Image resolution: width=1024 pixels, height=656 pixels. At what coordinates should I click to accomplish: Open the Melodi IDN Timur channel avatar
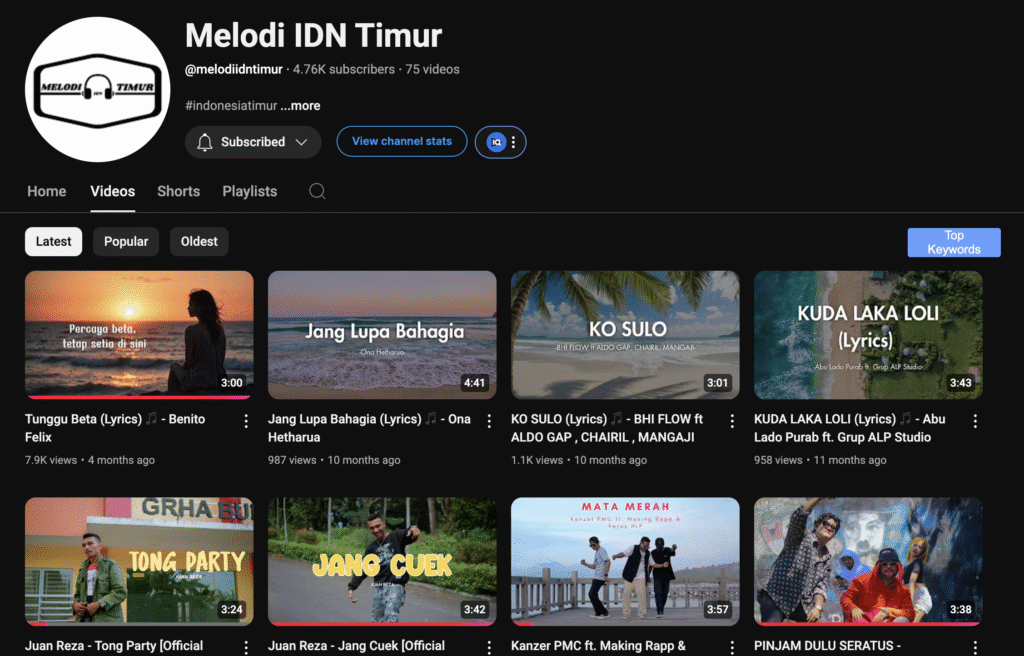tap(97, 90)
